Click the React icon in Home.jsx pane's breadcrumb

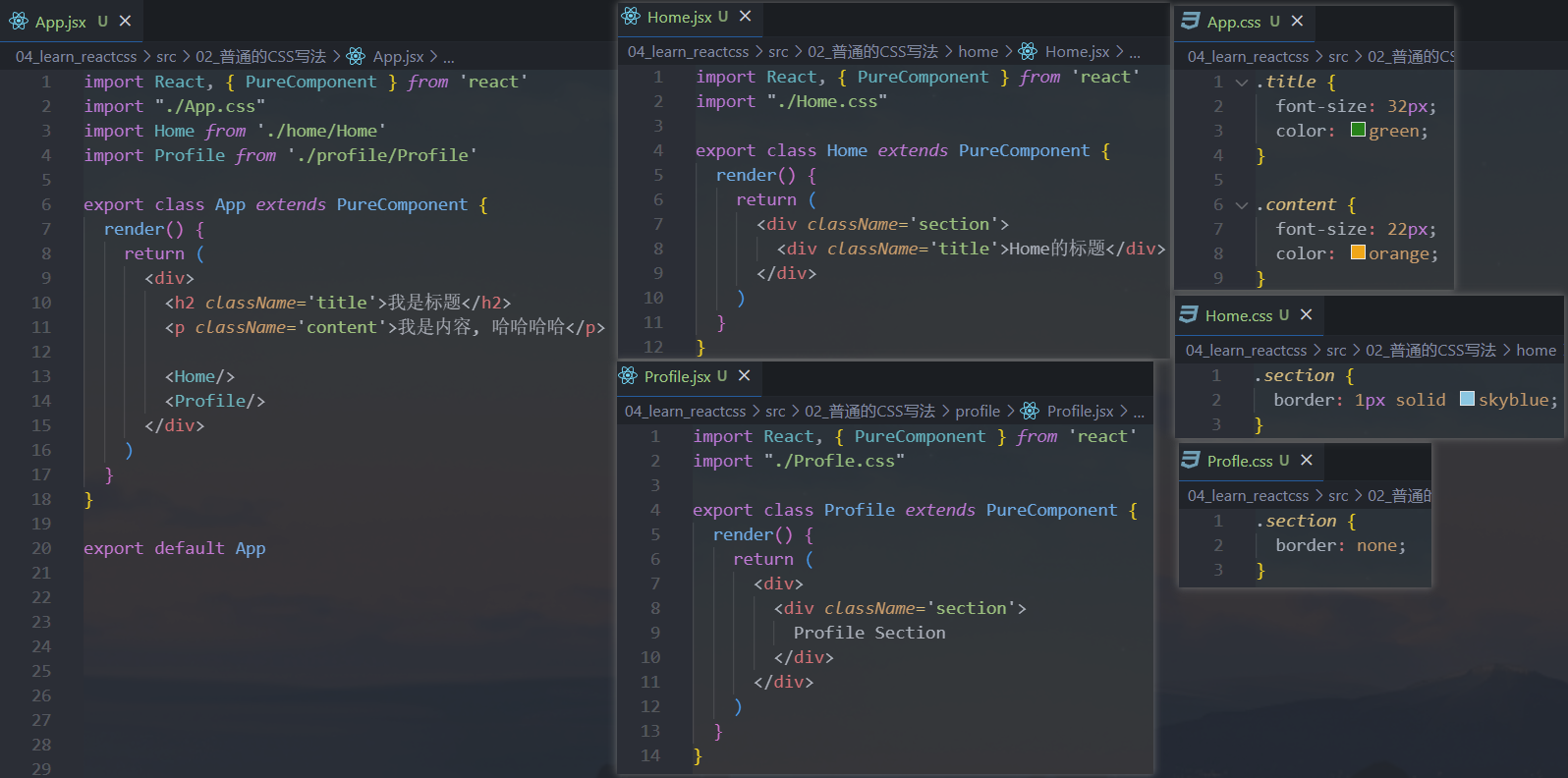tap(1028, 51)
